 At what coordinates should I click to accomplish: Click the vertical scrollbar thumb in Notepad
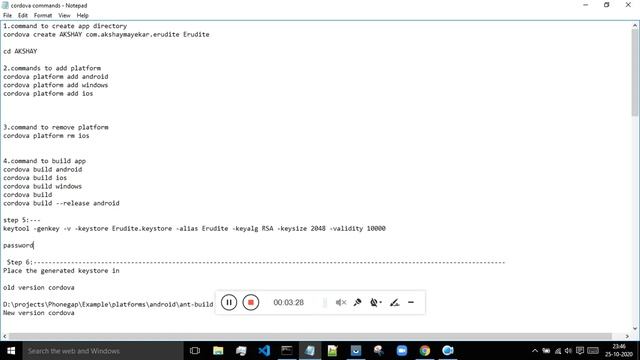pos(635,72)
